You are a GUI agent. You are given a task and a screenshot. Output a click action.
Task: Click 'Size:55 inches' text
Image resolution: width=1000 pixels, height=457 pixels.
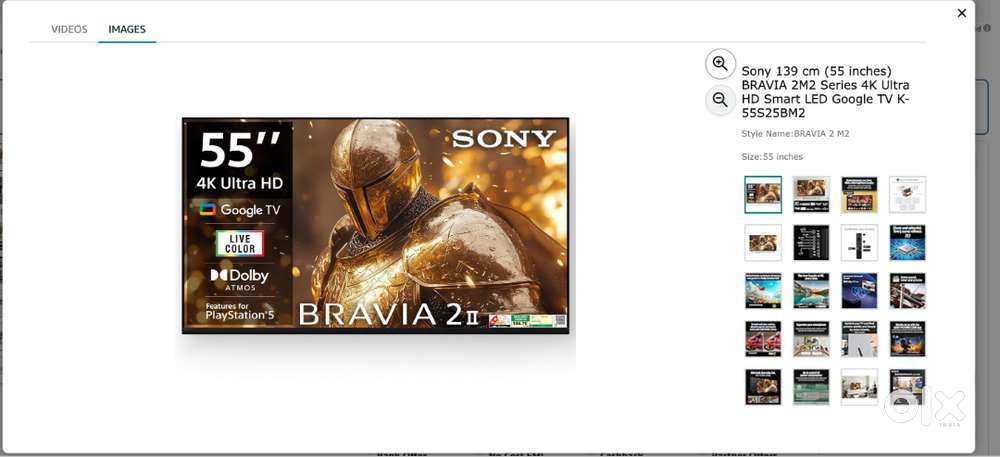(772, 157)
